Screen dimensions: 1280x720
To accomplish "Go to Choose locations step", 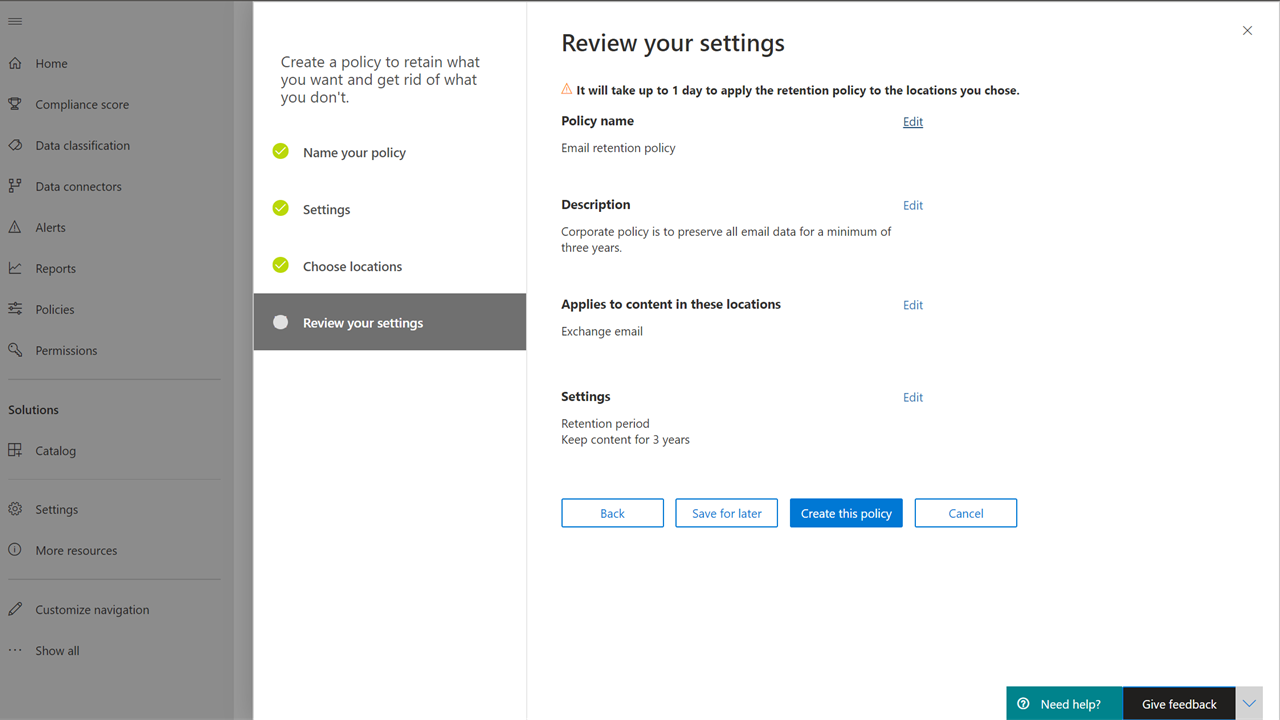I will tap(352, 267).
